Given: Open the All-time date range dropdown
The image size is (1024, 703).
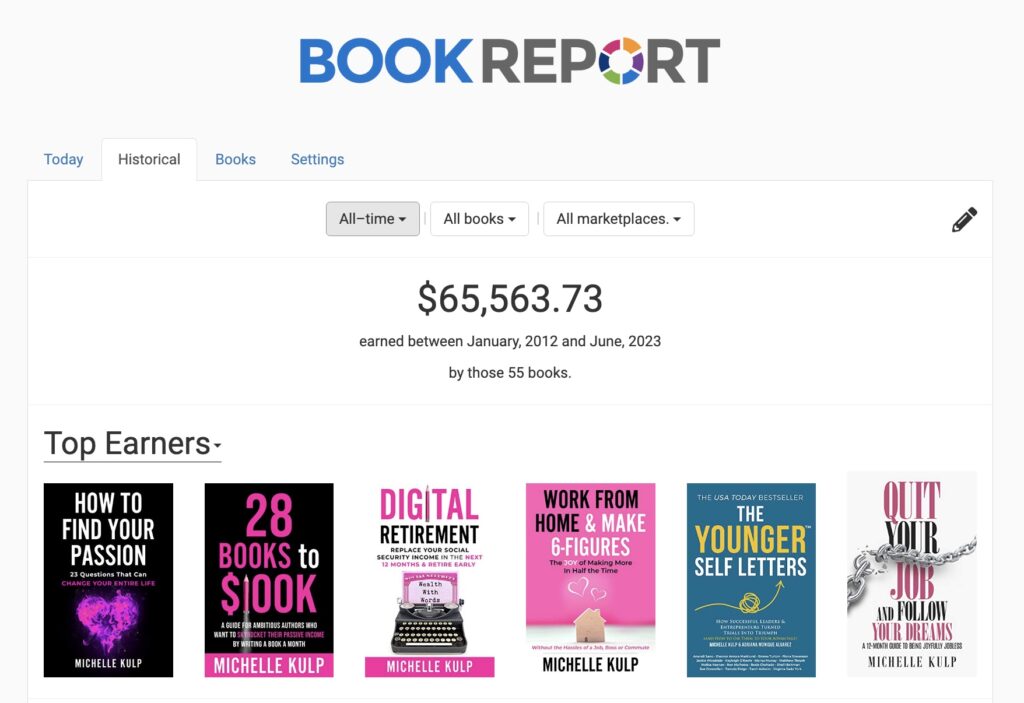Looking at the screenshot, I should pyautogui.click(x=373, y=219).
